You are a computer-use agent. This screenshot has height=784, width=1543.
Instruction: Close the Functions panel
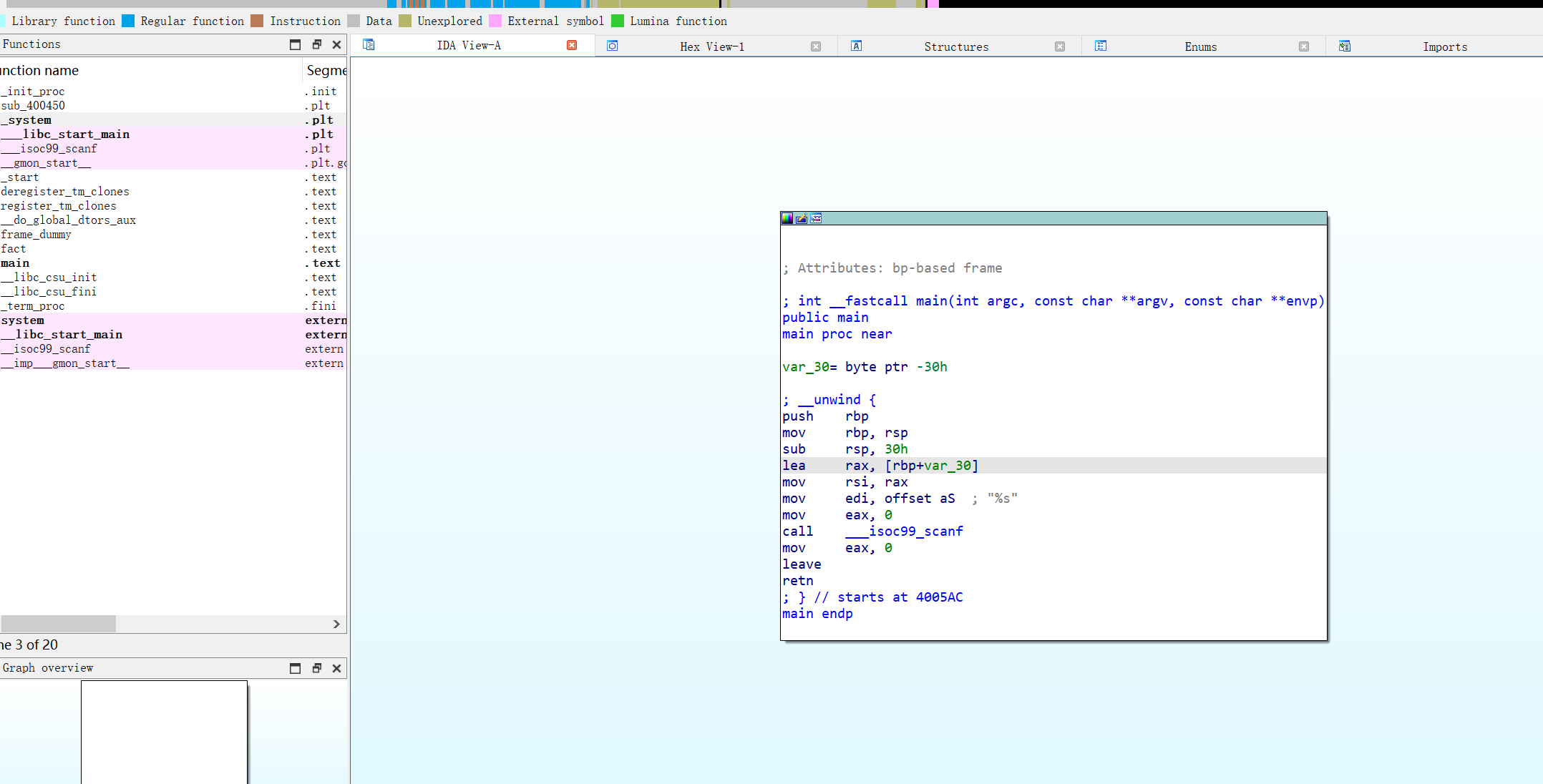click(336, 44)
